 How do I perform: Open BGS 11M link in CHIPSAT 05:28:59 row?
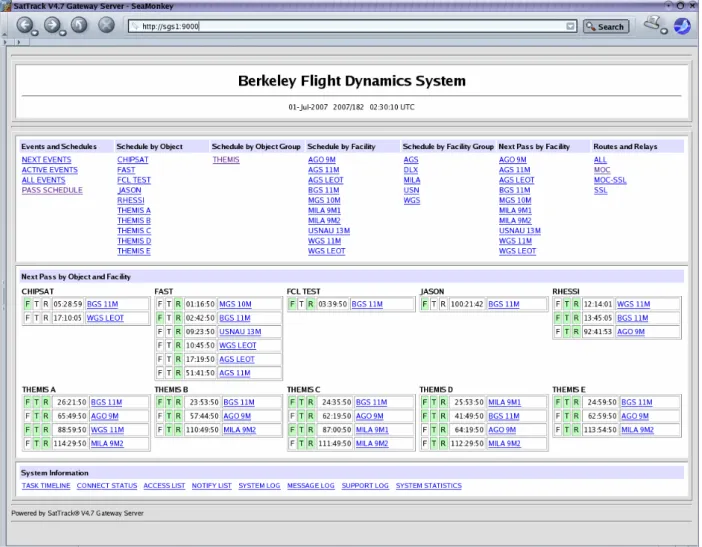tap(102, 304)
